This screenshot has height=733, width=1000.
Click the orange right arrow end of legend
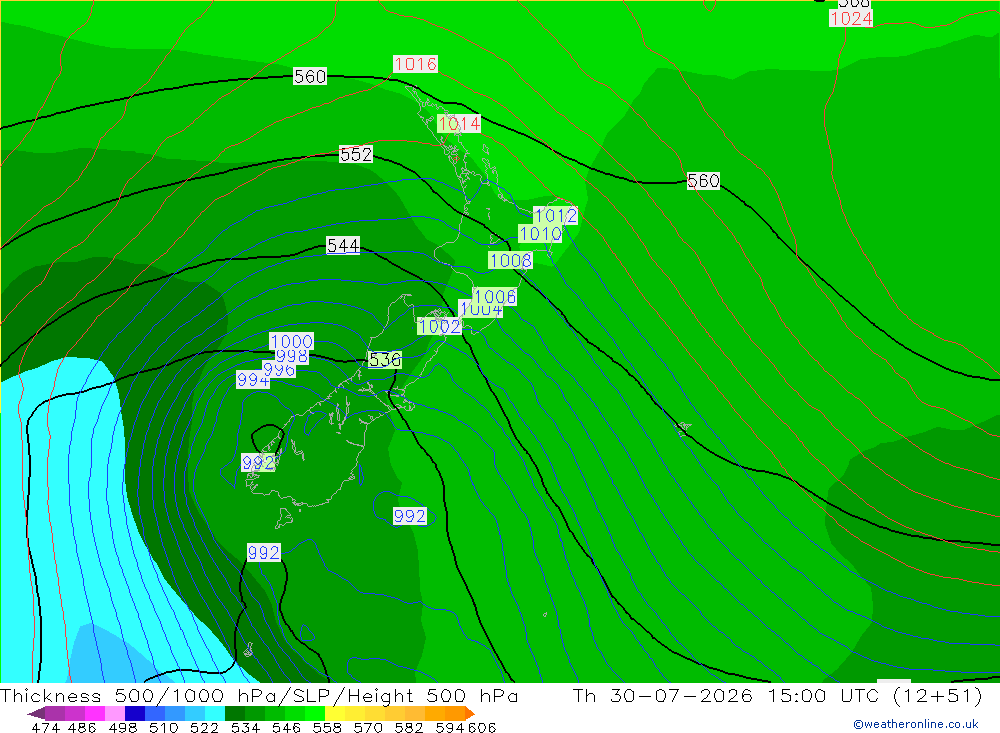point(470,713)
